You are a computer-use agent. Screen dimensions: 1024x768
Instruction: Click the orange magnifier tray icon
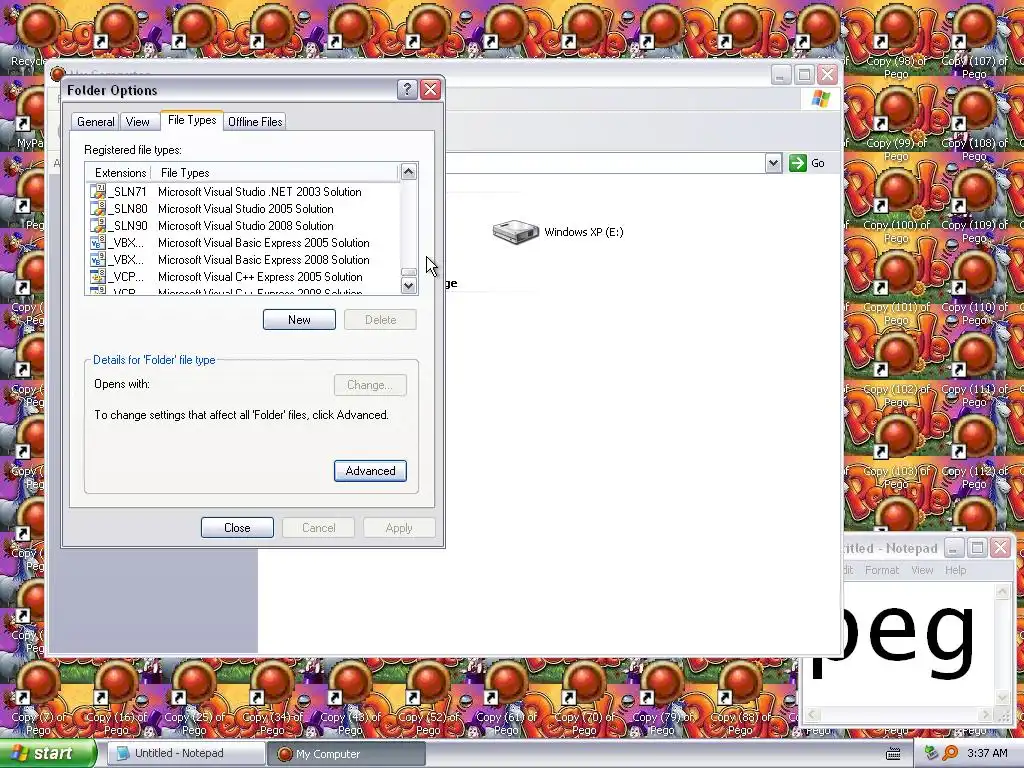click(x=950, y=753)
